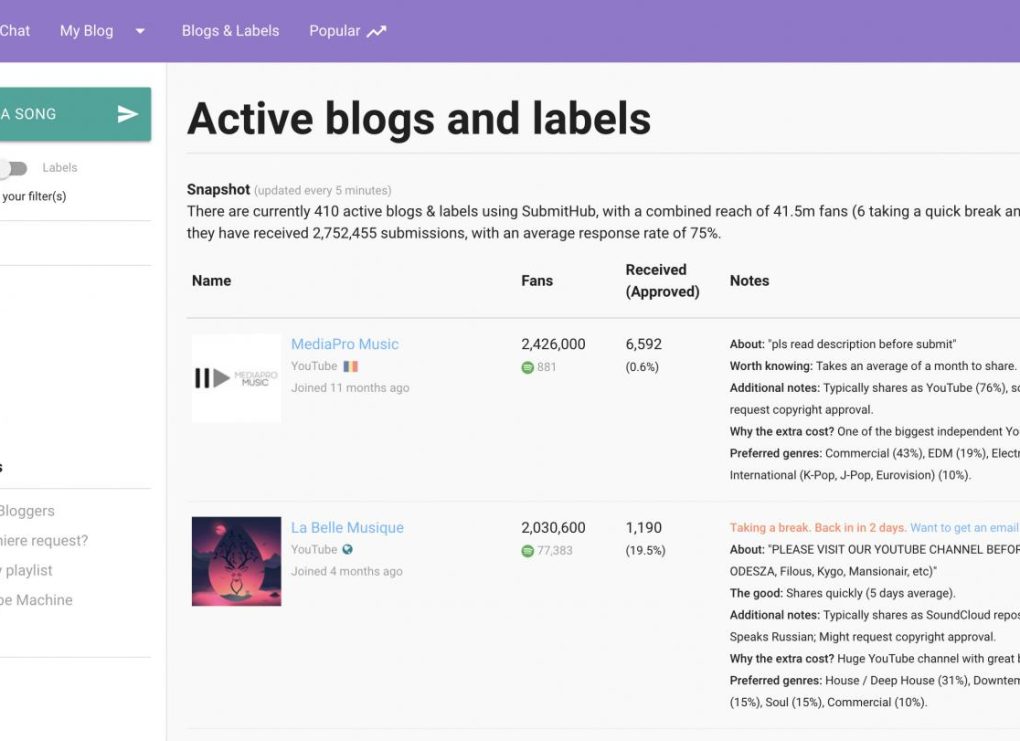Click the Romanian flag icon beside YouTube
The image size is (1020, 741).
[351, 366]
